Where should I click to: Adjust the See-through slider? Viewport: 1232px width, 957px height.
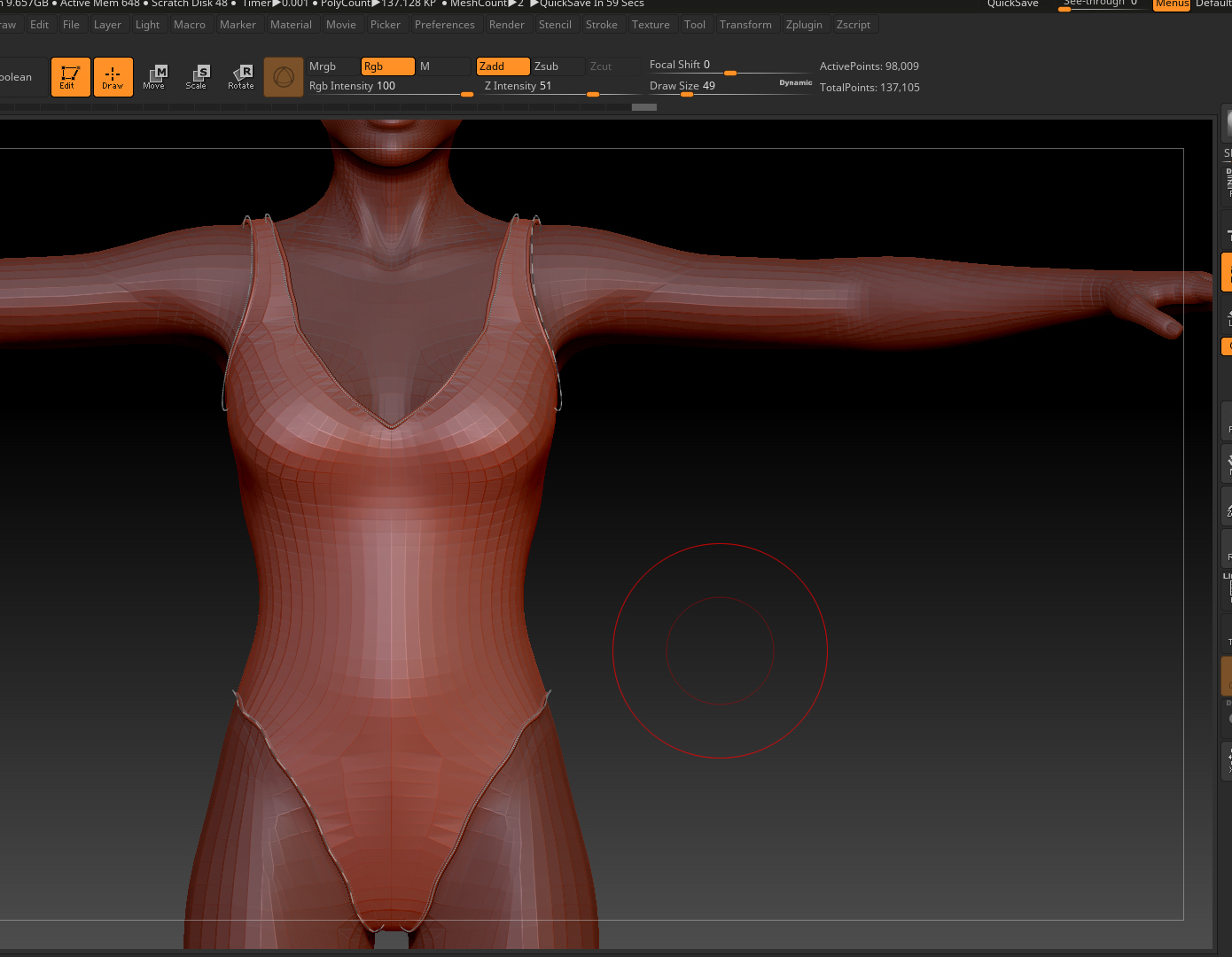[1103, 4]
